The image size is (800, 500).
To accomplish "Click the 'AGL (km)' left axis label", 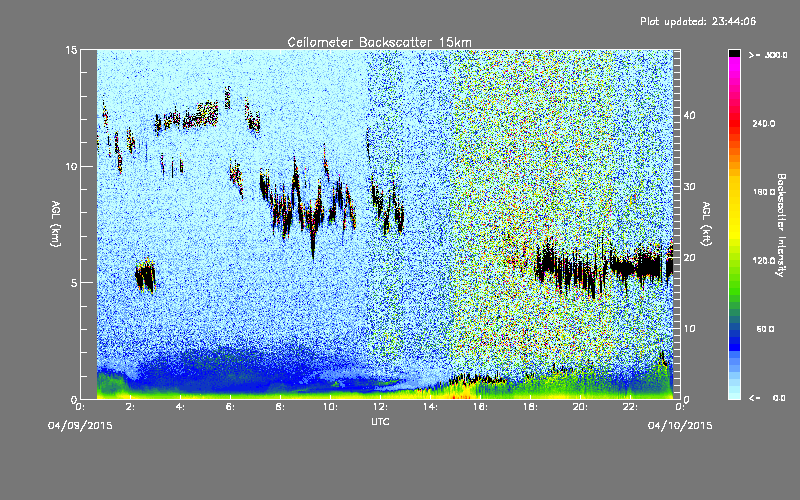I will click(56, 224).
